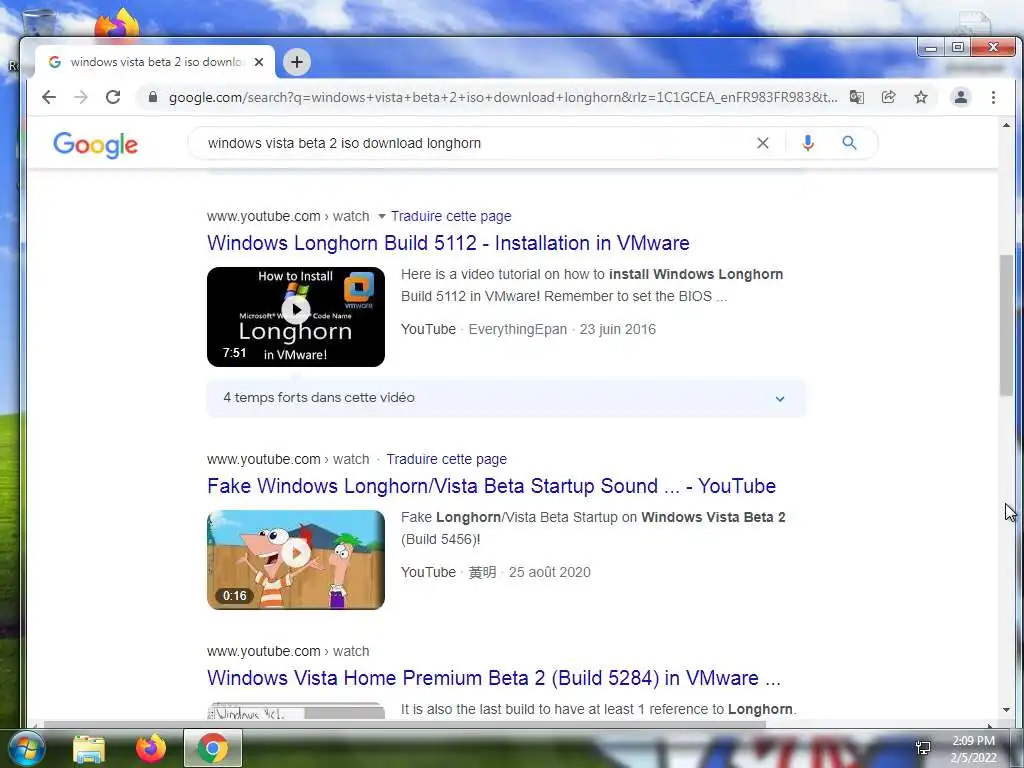
Task: Open the Chrome profile avatar
Action: click(961, 97)
